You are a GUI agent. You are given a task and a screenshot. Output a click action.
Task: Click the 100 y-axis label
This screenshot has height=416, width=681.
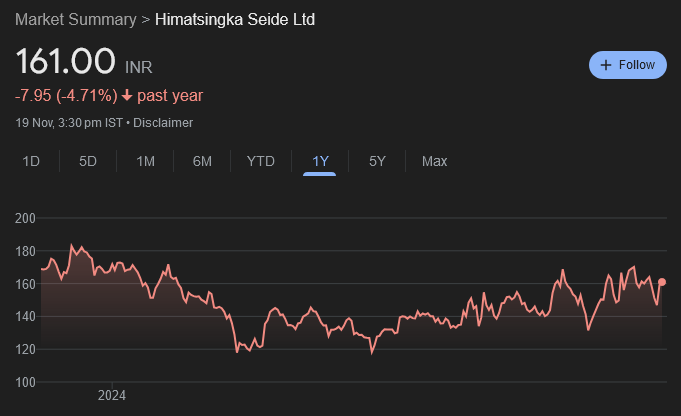(x=25, y=382)
